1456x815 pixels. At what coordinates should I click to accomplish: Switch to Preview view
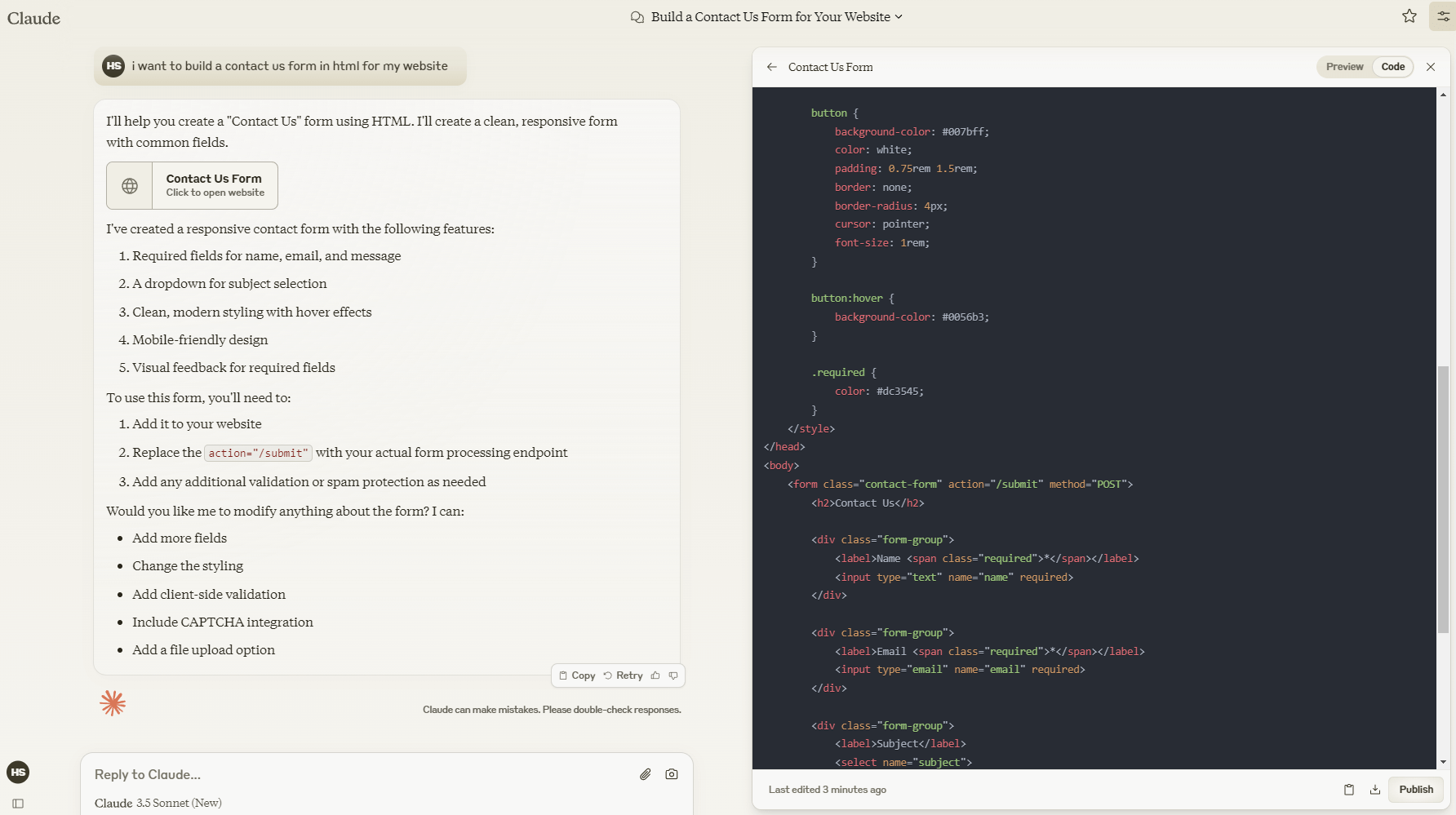point(1344,67)
